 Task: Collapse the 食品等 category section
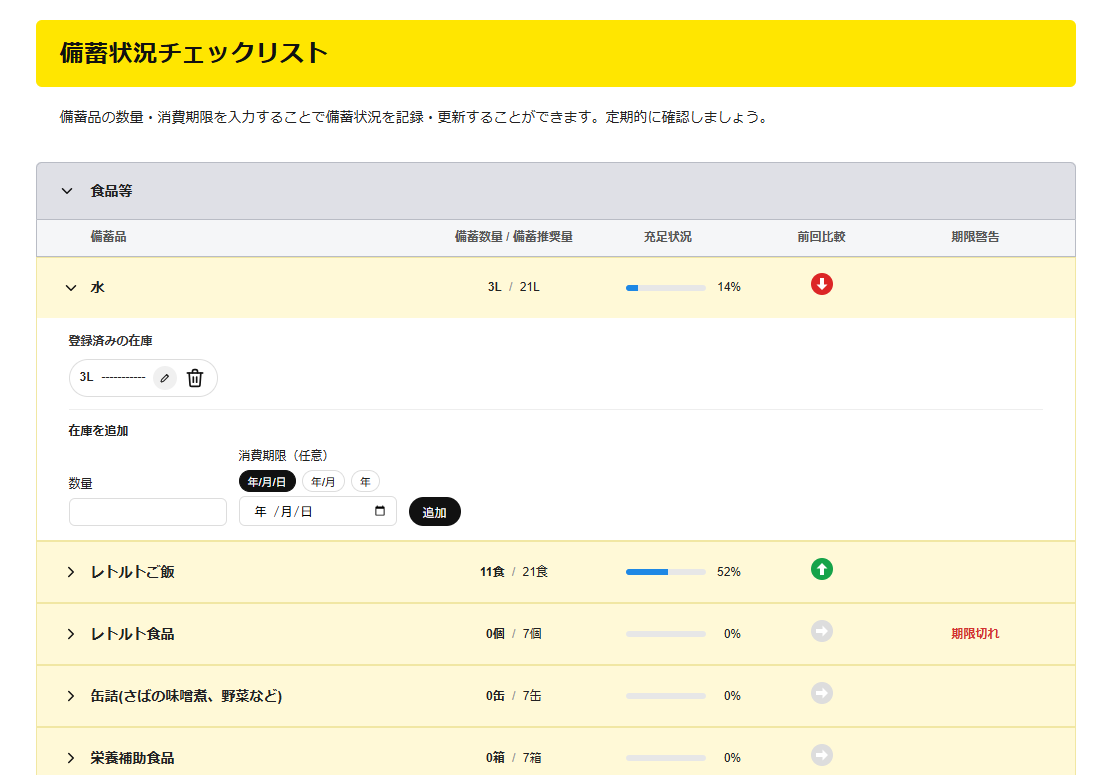[x=67, y=191]
